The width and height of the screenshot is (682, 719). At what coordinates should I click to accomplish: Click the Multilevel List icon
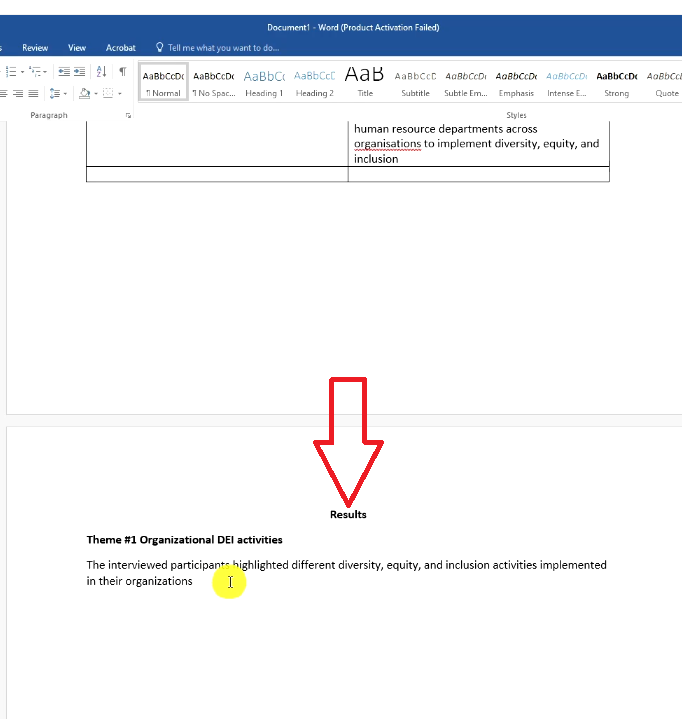tap(35, 72)
